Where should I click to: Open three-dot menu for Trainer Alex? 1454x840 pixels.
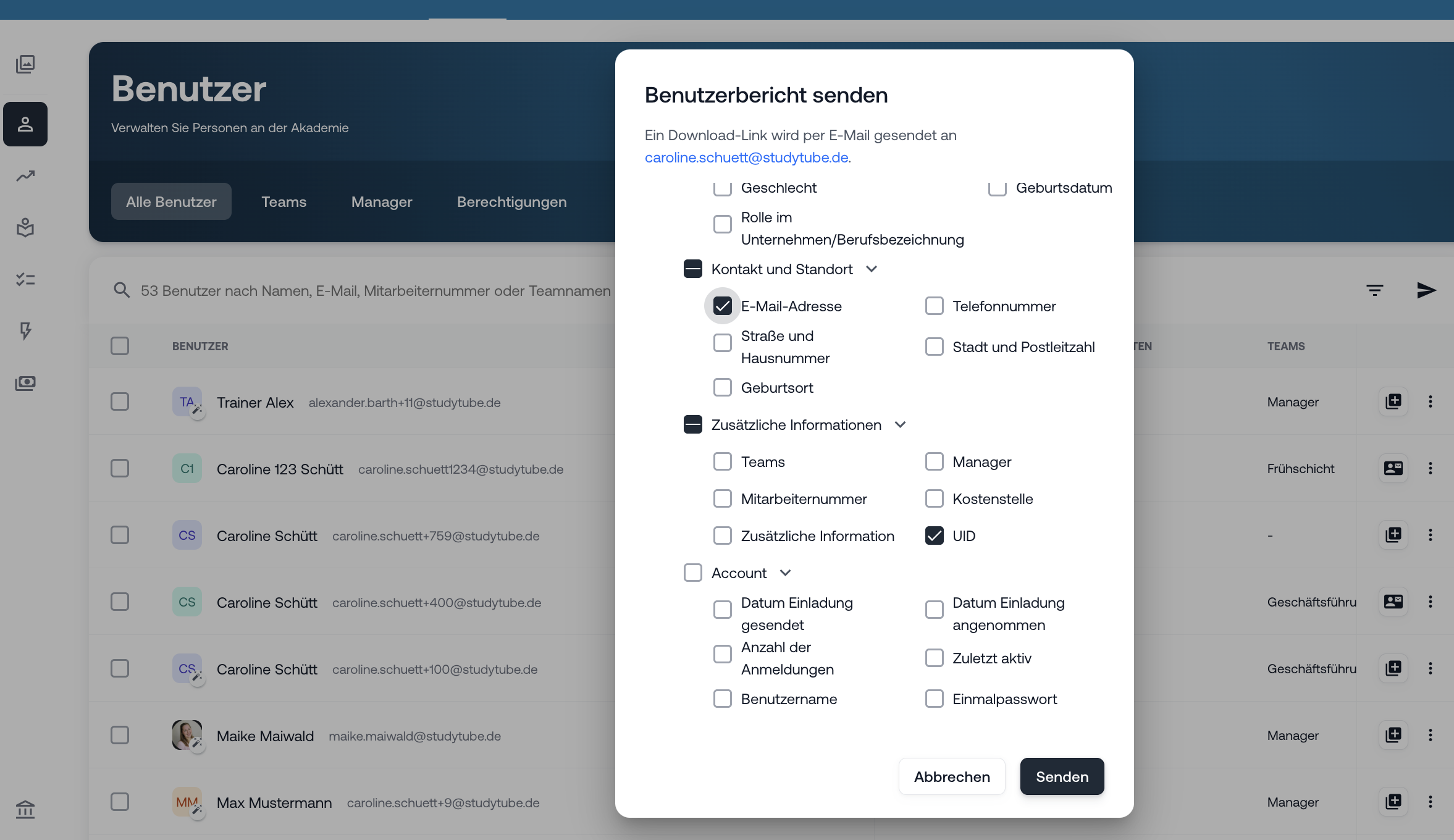pyautogui.click(x=1430, y=402)
